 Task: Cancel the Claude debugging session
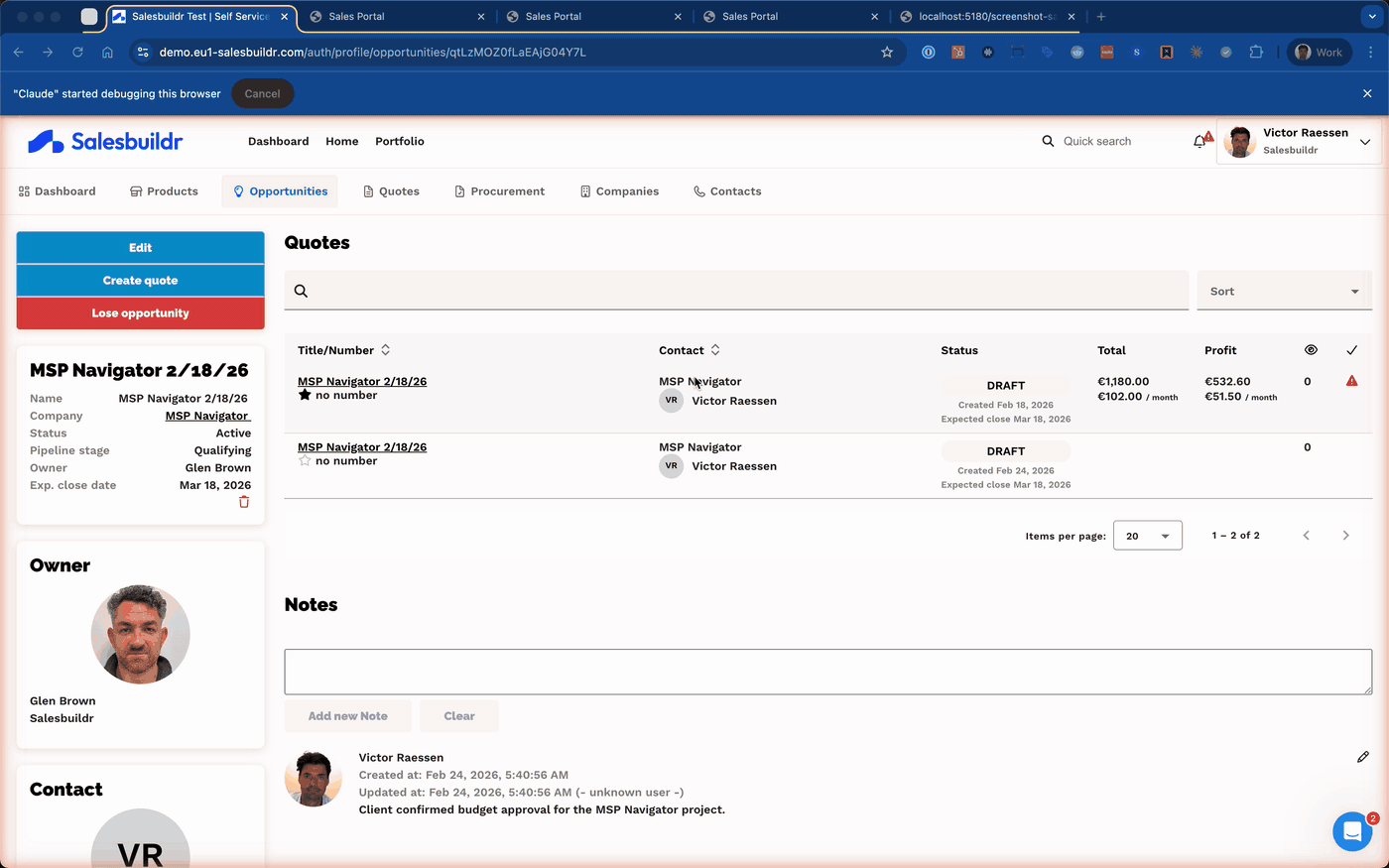[262, 94]
